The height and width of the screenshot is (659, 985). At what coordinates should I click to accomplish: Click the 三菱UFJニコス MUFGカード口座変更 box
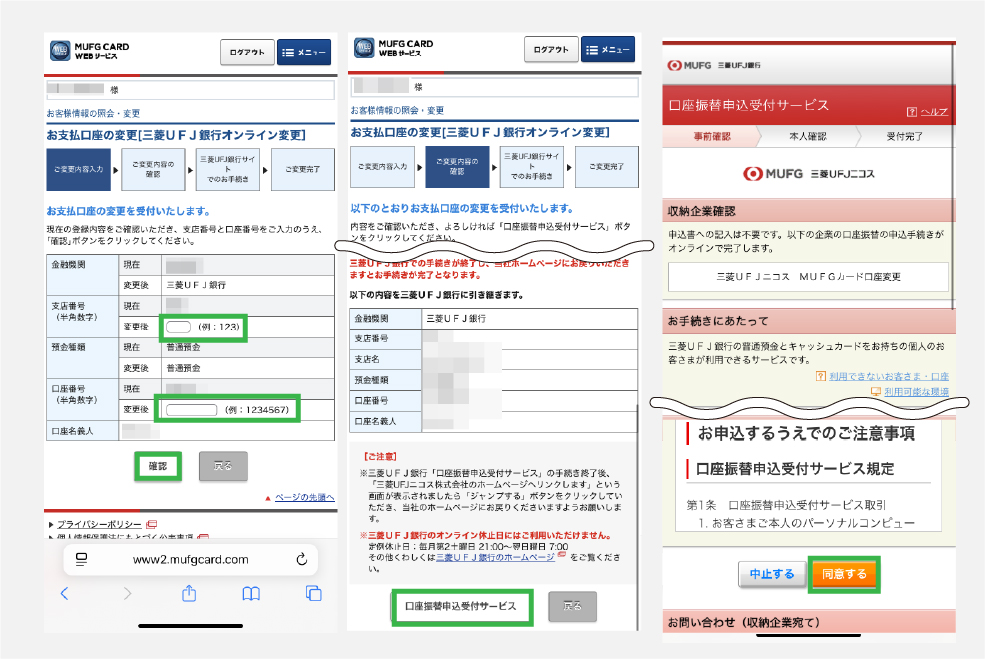click(808, 277)
